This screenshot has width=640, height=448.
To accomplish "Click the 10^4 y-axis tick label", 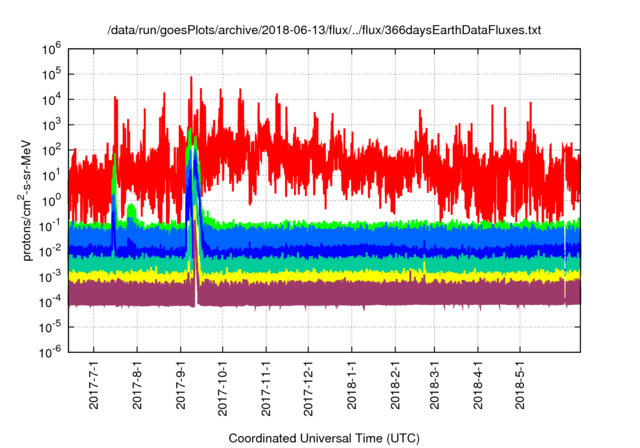I will pos(51,100).
